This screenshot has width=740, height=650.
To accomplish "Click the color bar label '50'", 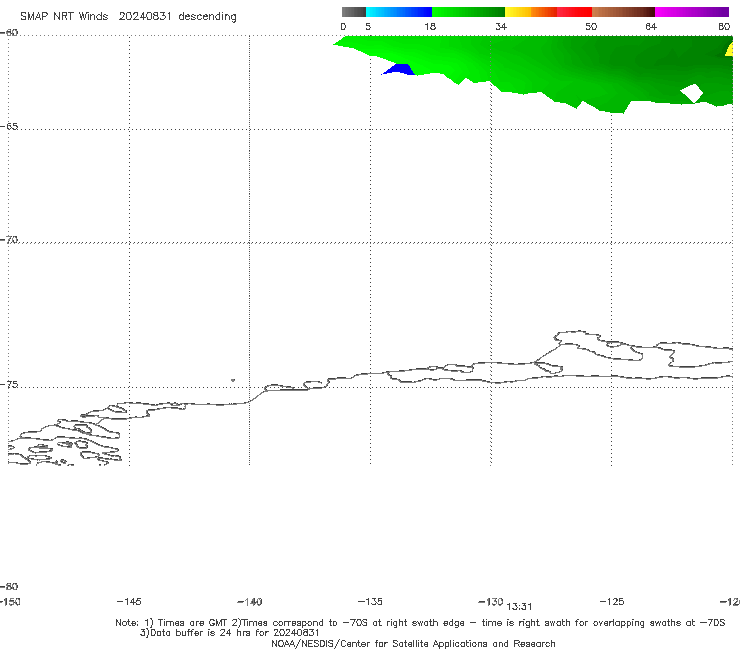I will [x=591, y=26].
